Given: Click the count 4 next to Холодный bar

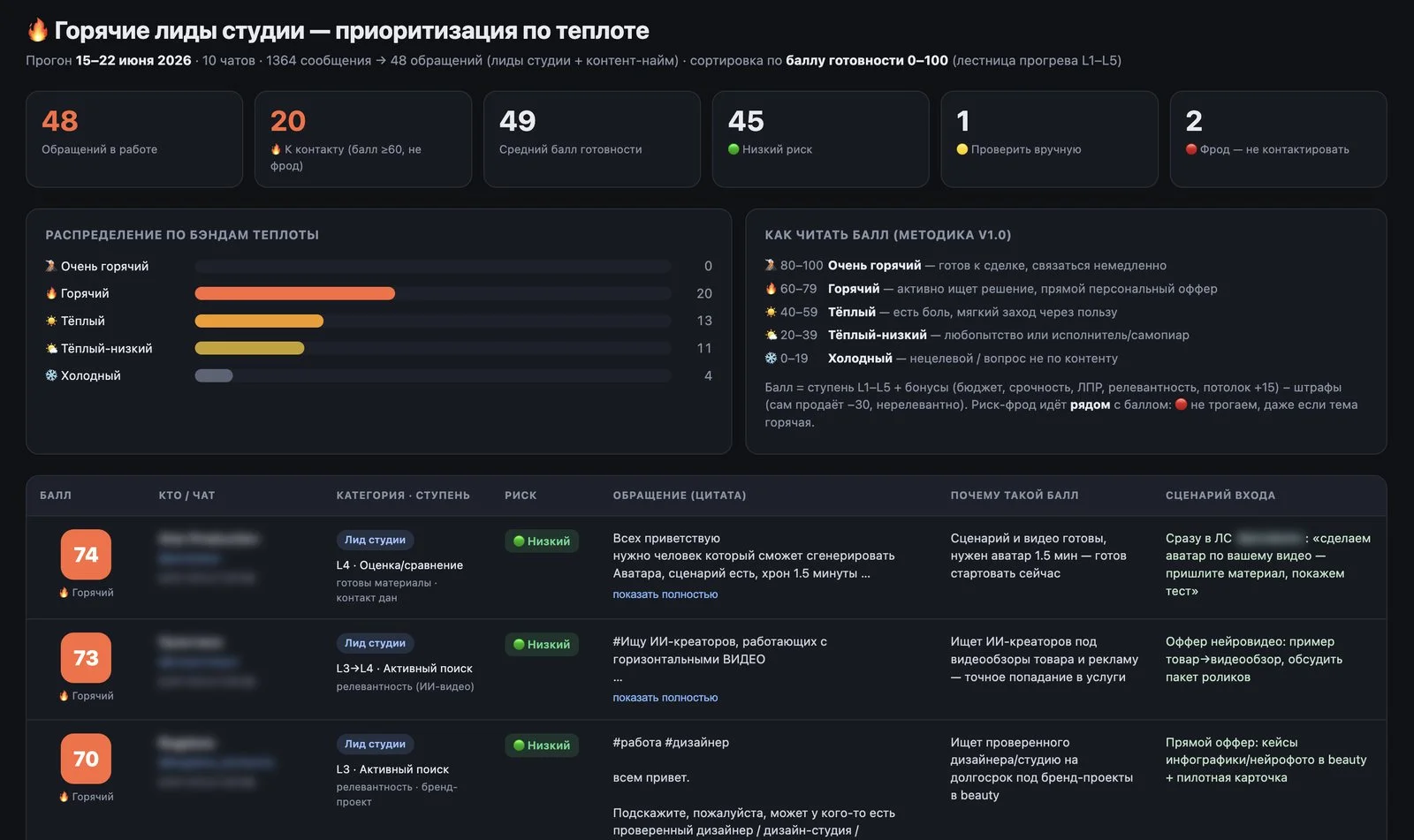Looking at the screenshot, I should click(x=708, y=375).
